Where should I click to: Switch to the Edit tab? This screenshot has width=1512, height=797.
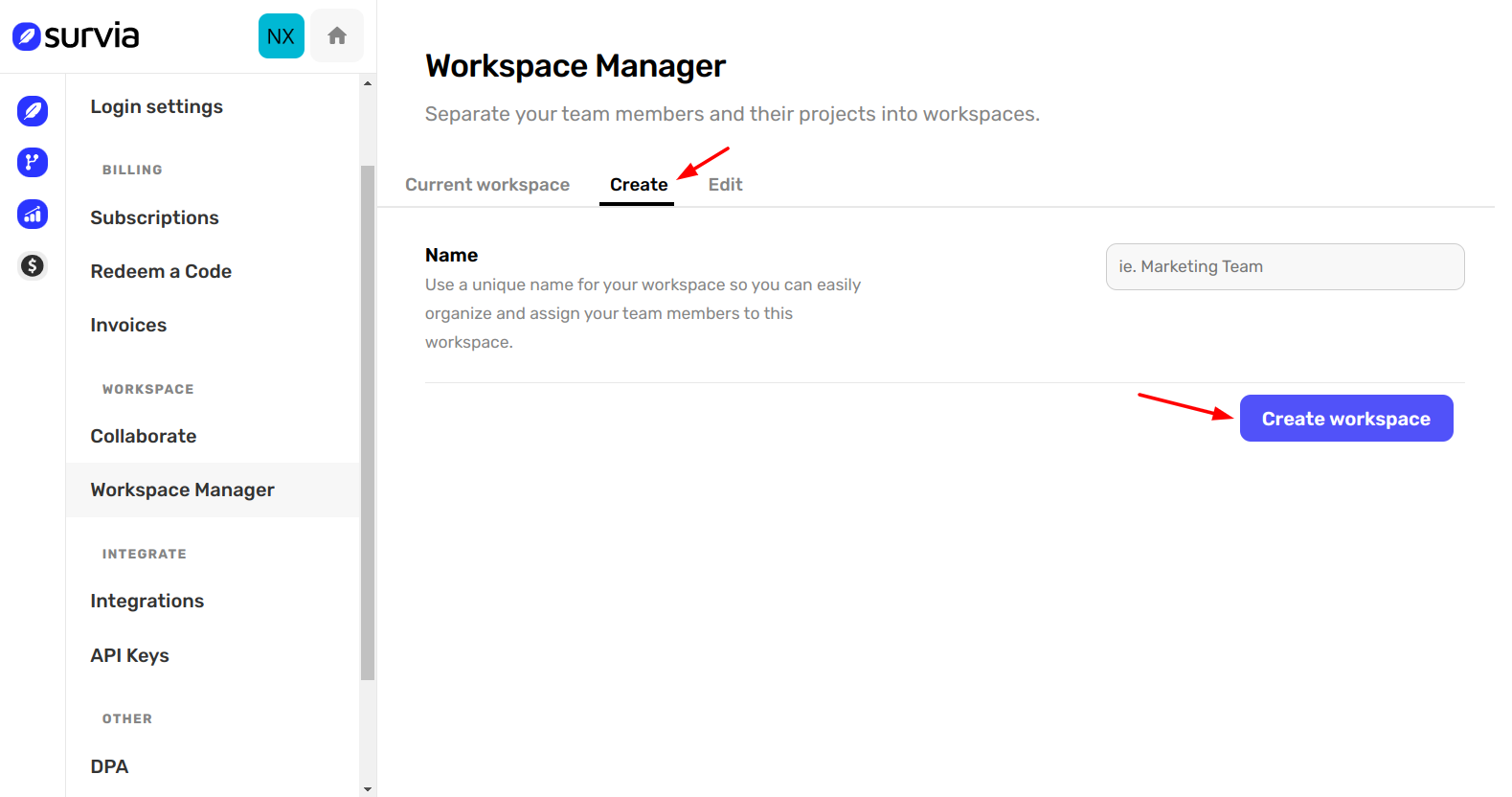pos(725,185)
